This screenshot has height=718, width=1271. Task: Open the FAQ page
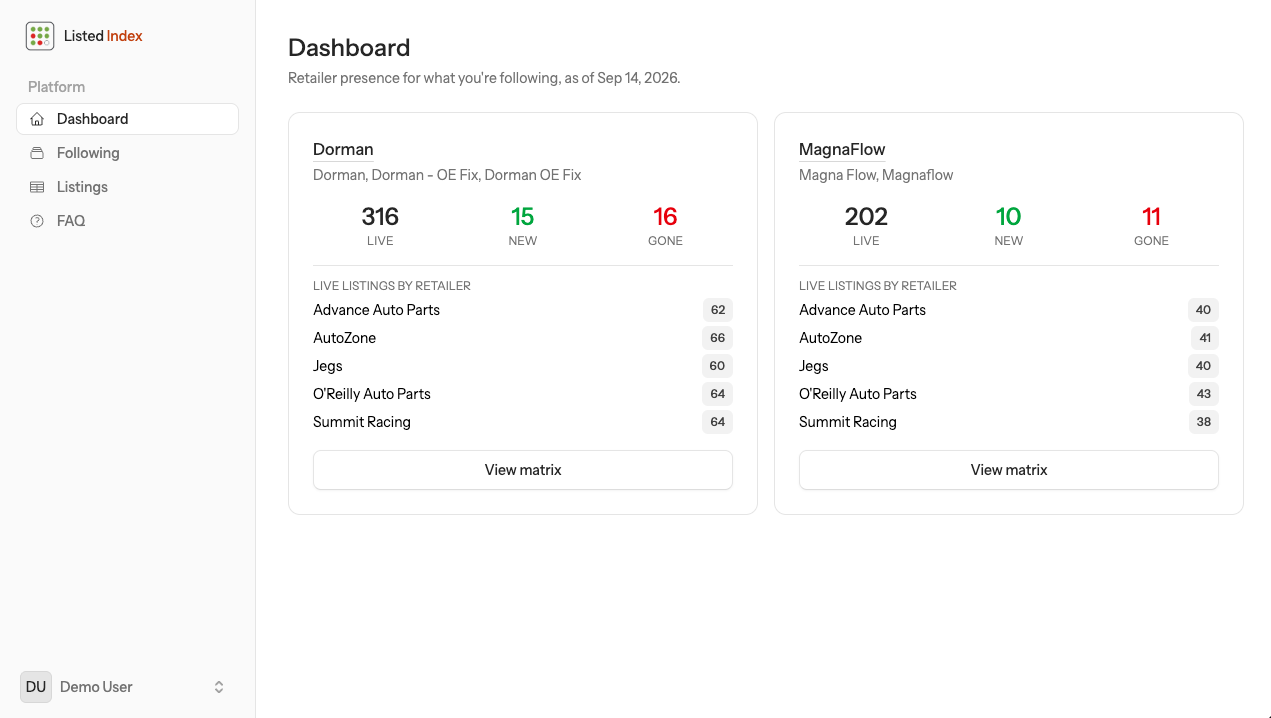pos(127,221)
